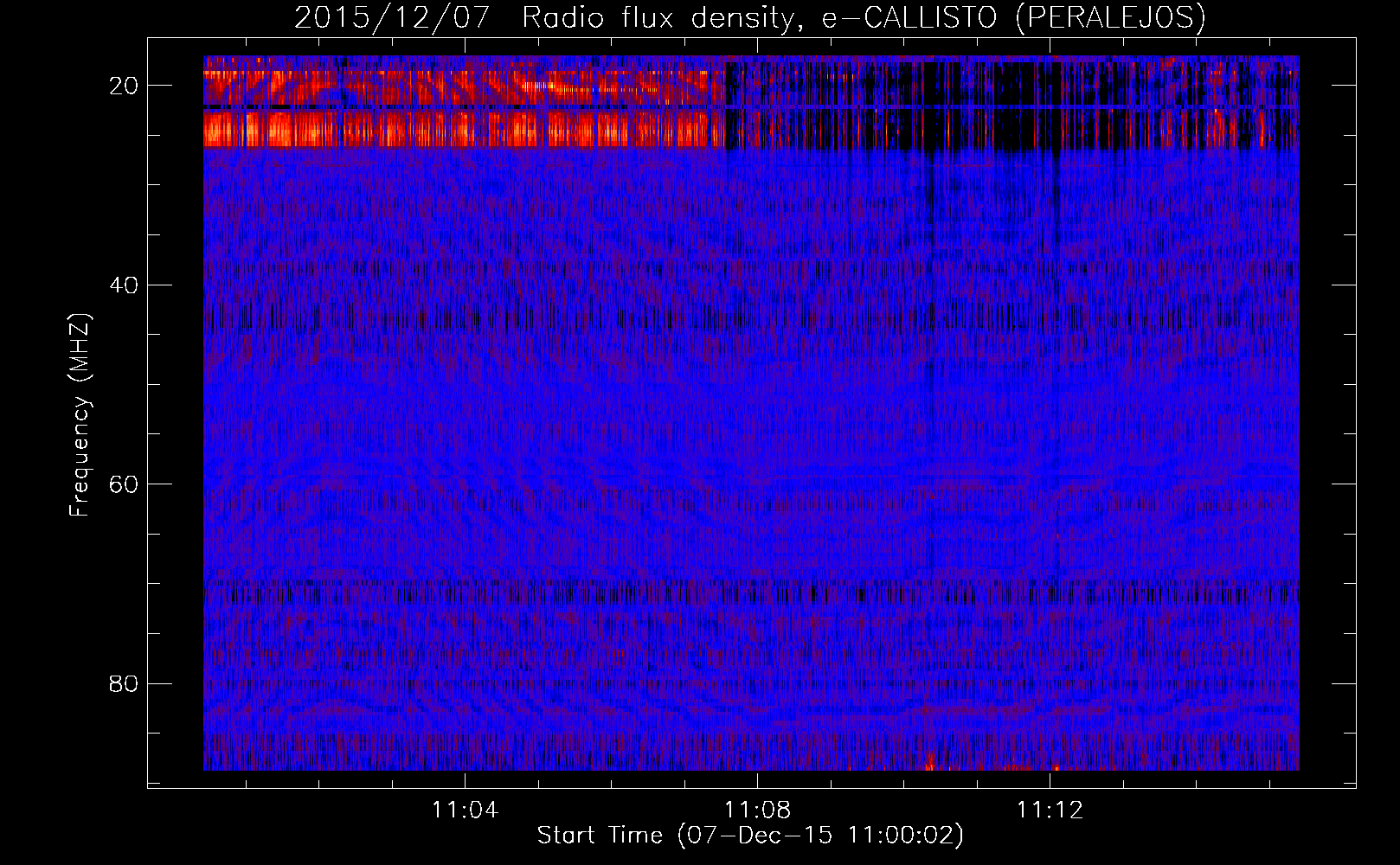This screenshot has height=865, width=1400.
Task: Click the "Start Time (07-Dec-15 11:00:02)" axis label
Action: [750, 836]
